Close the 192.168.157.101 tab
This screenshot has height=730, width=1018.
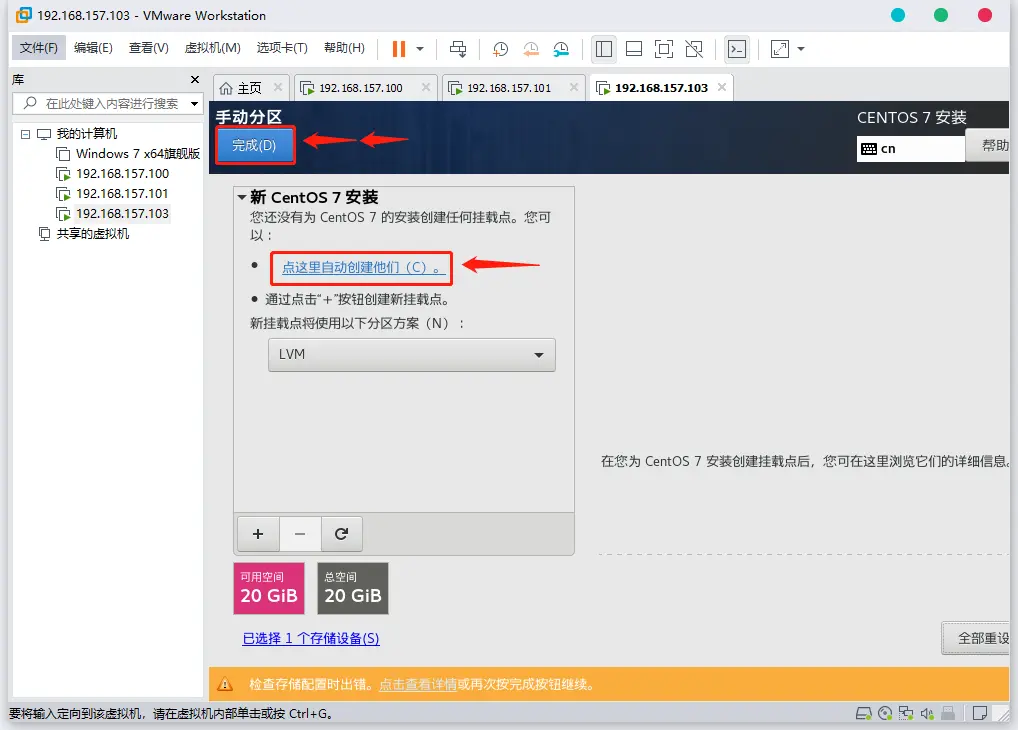[574, 87]
